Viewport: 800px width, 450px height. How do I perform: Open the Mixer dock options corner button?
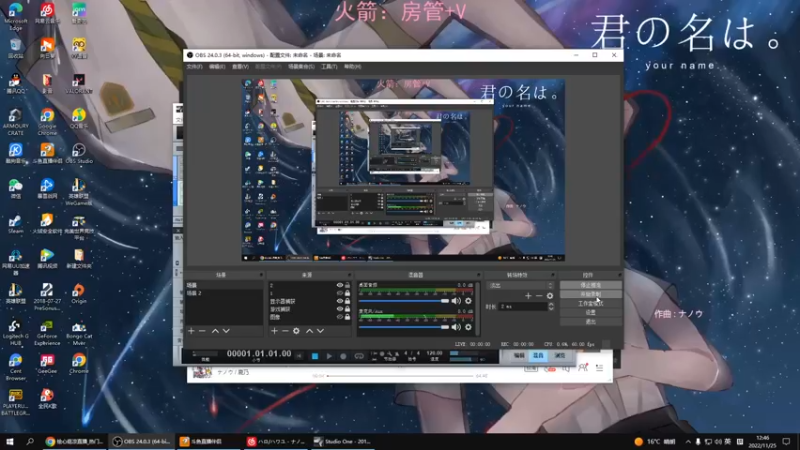click(x=478, y=275)
